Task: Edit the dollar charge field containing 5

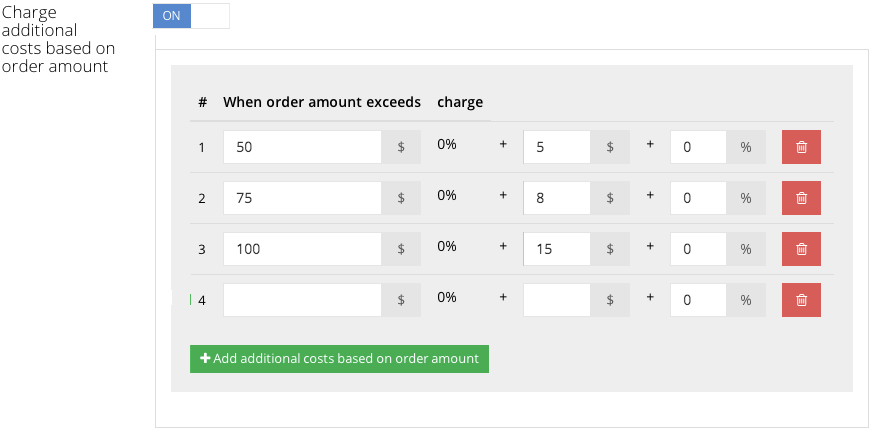Action: click(557, 147)
